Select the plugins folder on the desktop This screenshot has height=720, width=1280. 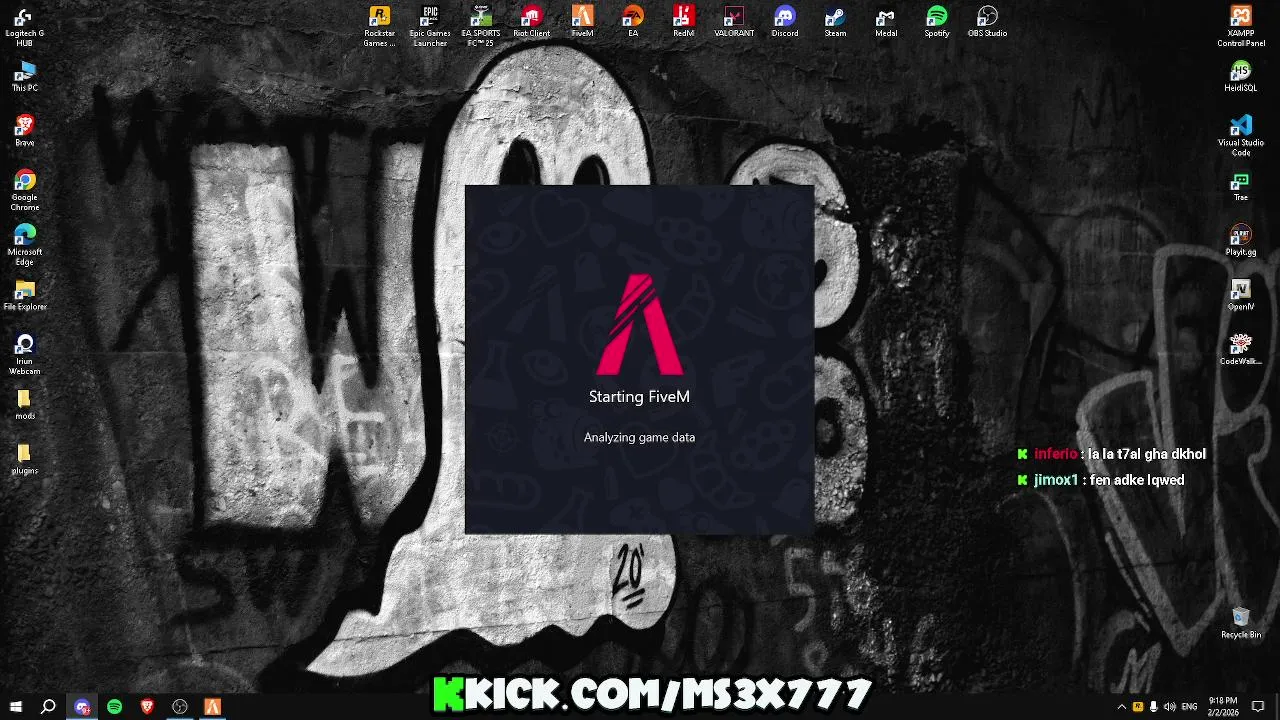pyautogui.click(x=24, y=460)
